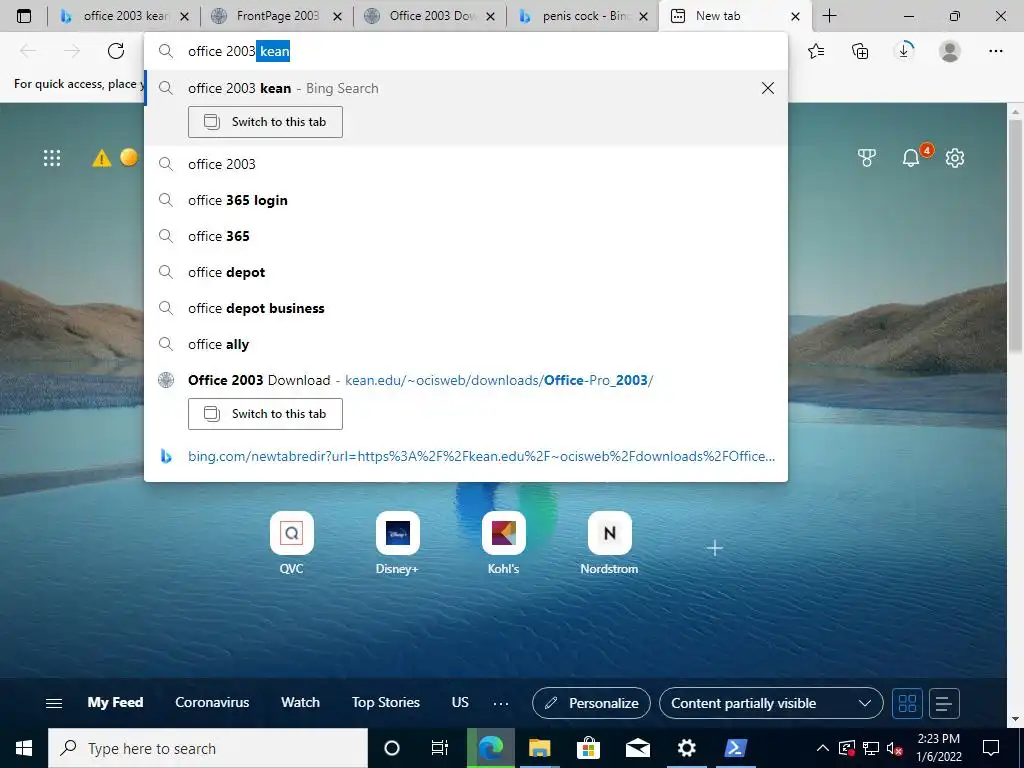This screenshot has width=1024, height=768.
Task: Show more feed categories ellipsis
Action: (501, 703)
